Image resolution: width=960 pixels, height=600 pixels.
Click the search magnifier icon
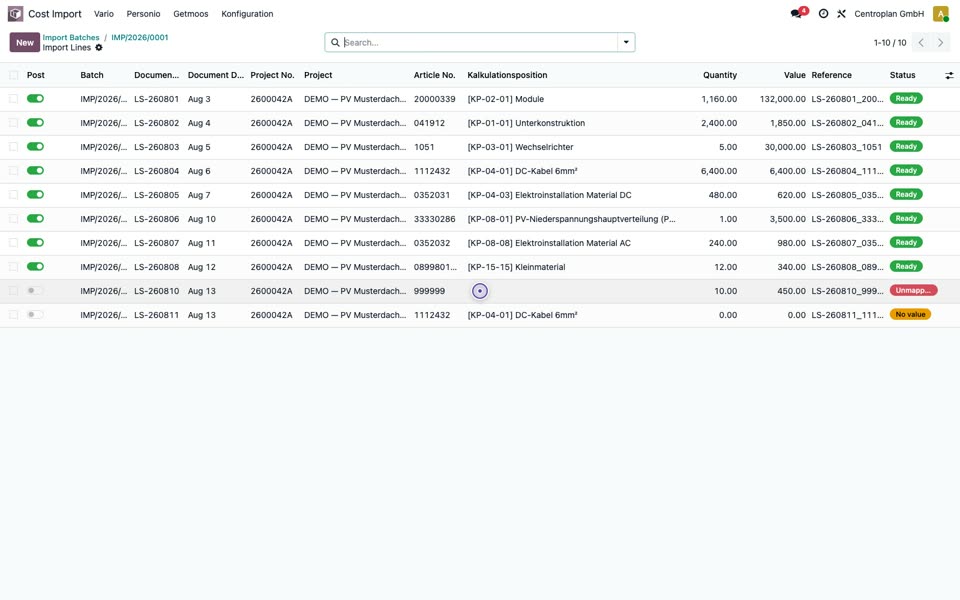(335, 42)
